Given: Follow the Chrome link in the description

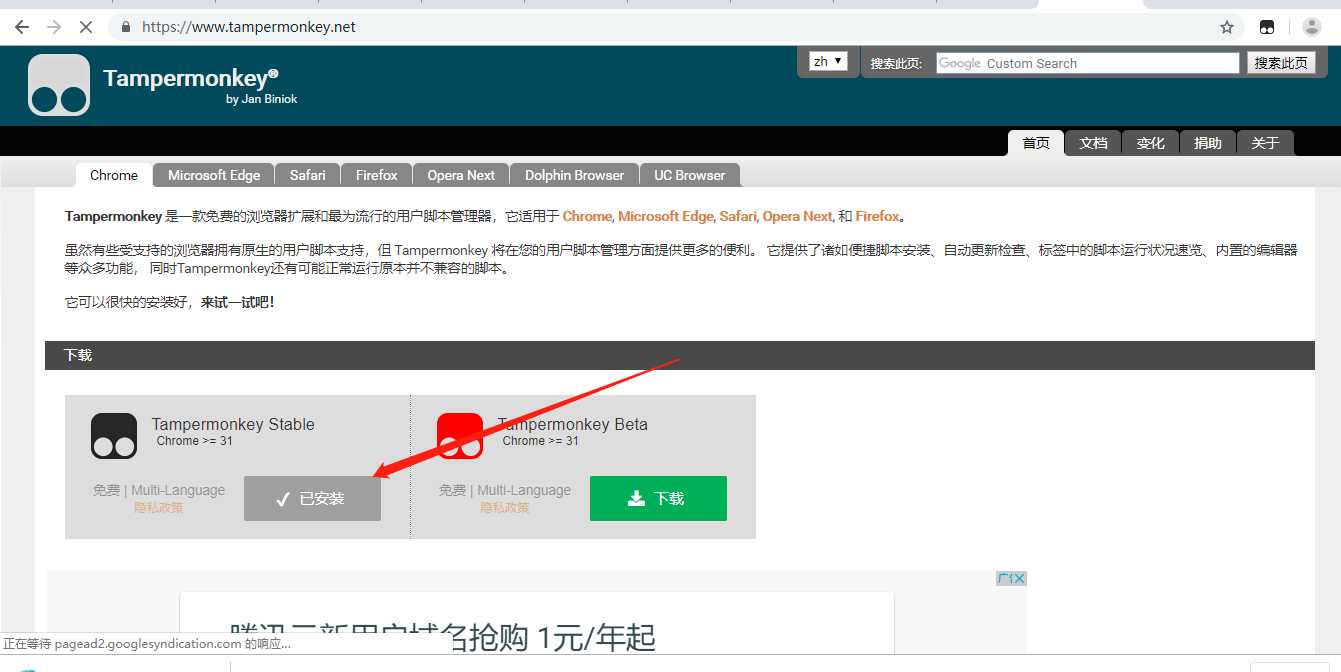Looking at the screenshot, I should click(587, 216).
